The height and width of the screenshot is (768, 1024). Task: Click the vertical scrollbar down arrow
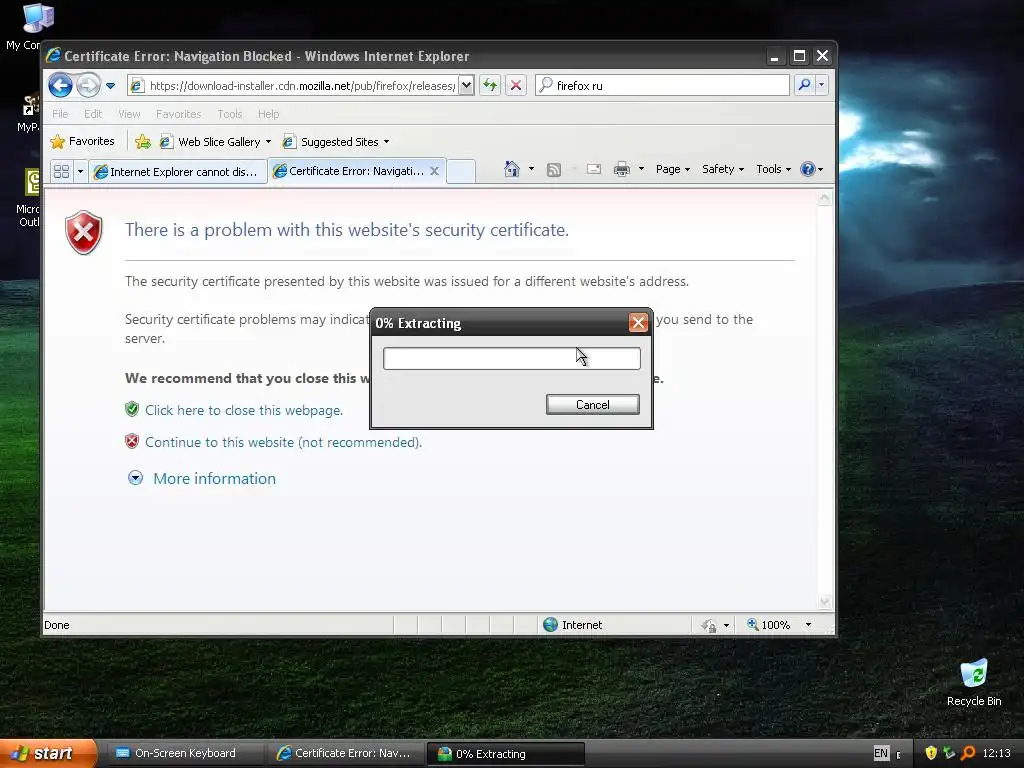click(x=825, y=601)
